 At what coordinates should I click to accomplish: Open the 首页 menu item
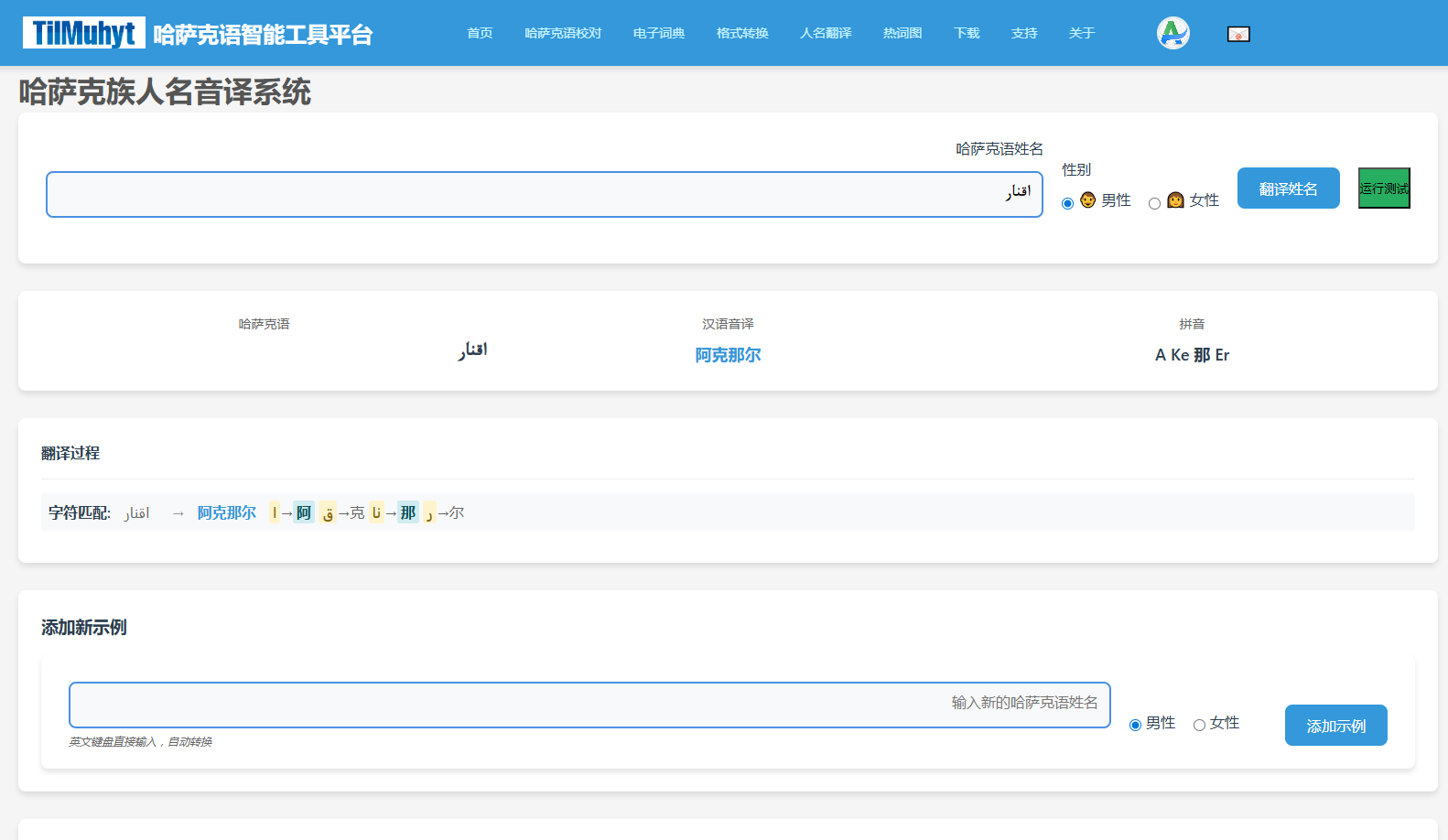[x=480, y=33]
